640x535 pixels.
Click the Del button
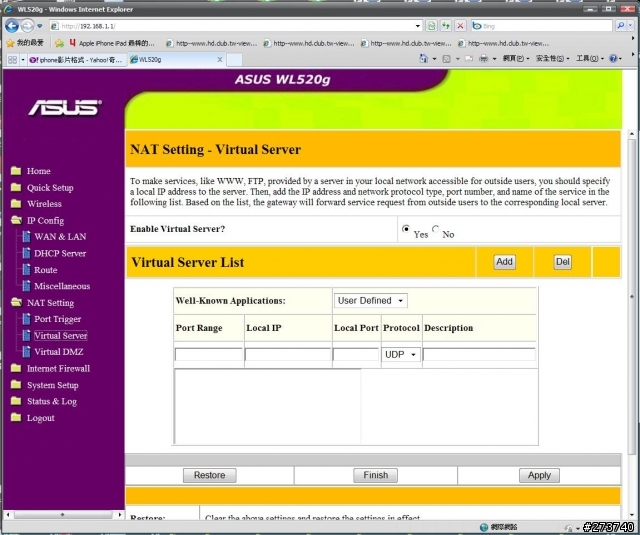[x=562, y=262]
